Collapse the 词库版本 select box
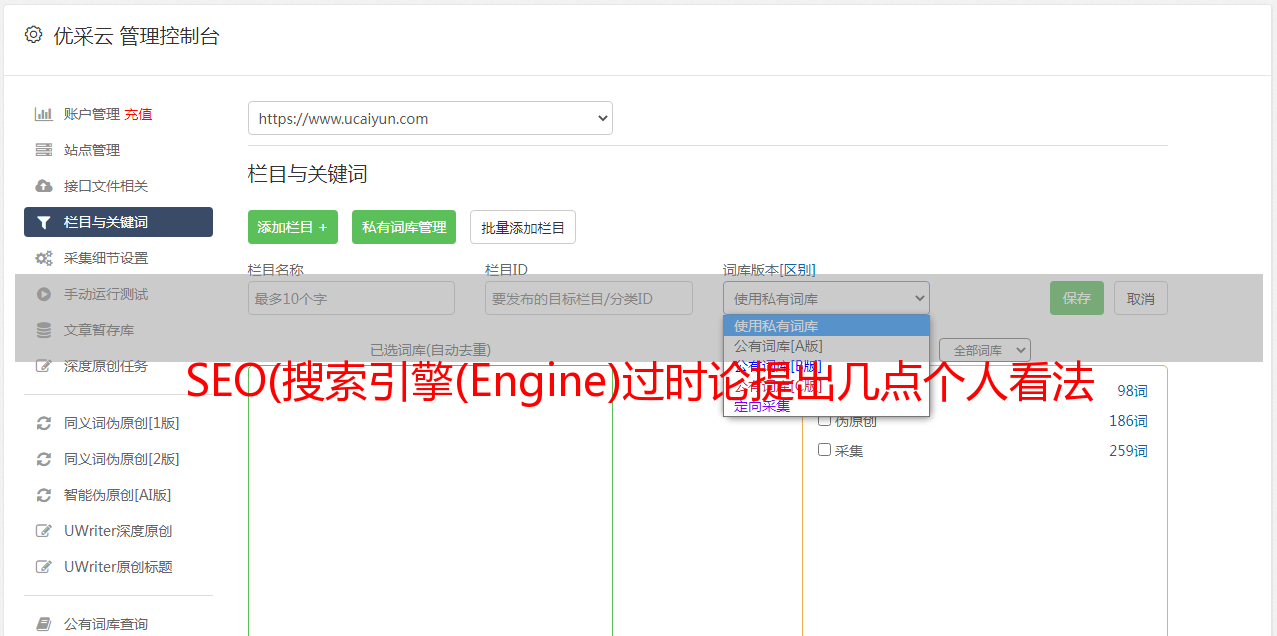The image size is (1277, 636). (x=826, y=298)
